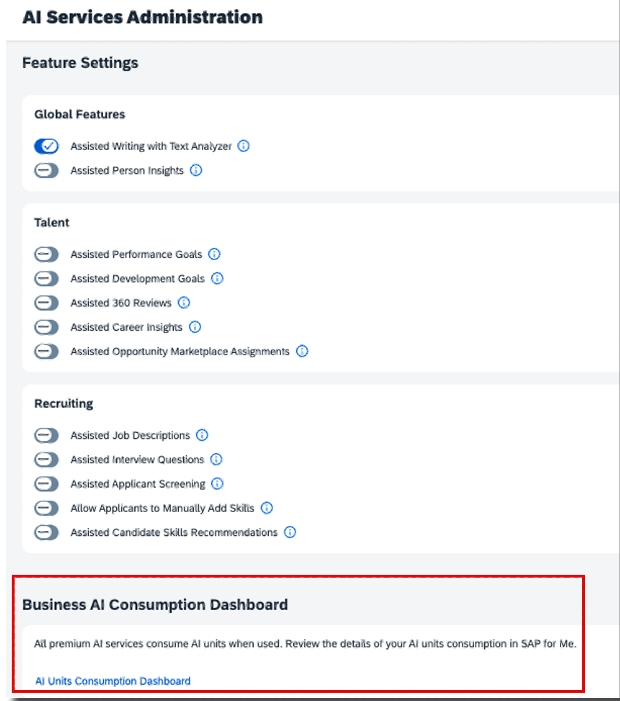
Task: Open info for Assisted Job Descriptions
Action: point(202,435)
